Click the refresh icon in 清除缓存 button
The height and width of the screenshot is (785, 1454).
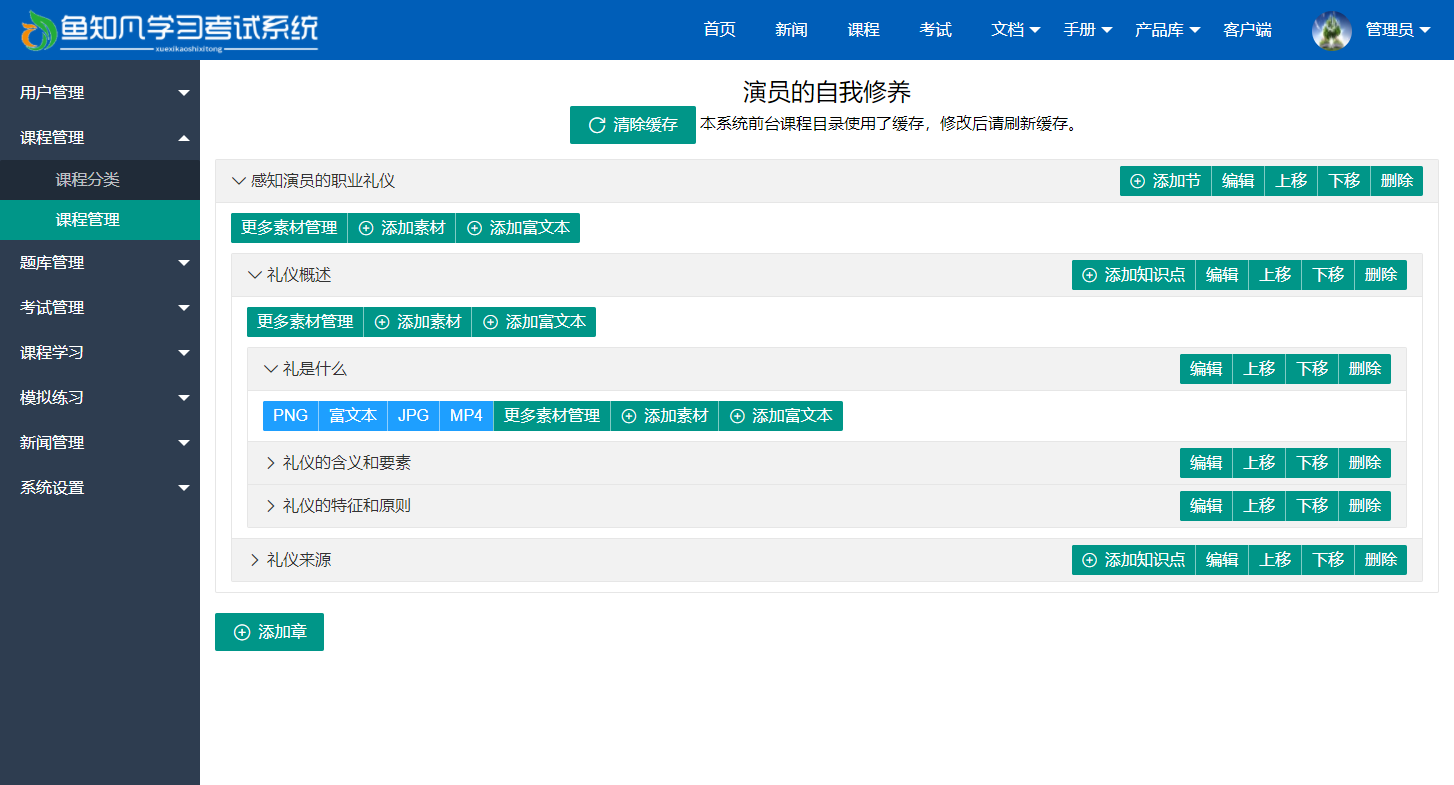pos(597,125)
